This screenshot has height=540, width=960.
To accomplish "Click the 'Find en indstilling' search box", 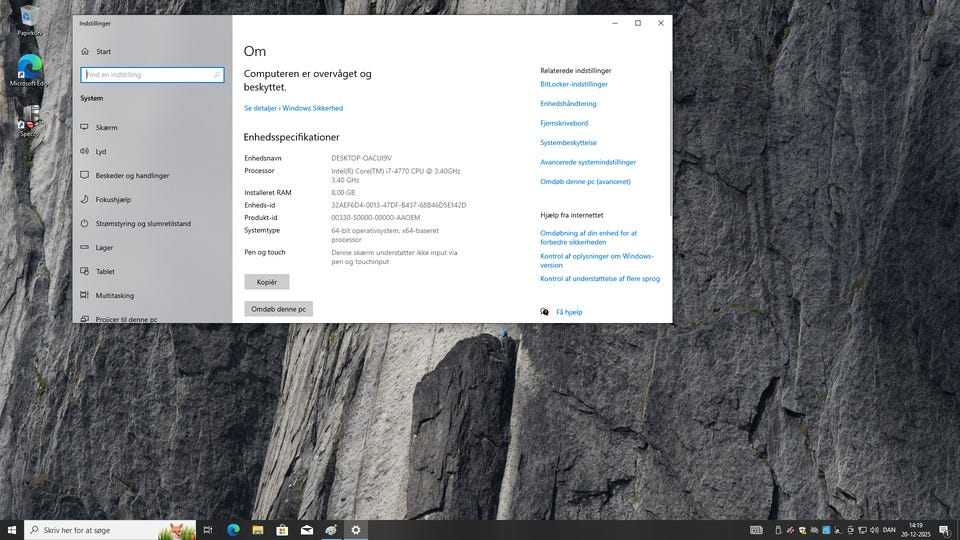I will pyautogui.click(x=150, y=75).
